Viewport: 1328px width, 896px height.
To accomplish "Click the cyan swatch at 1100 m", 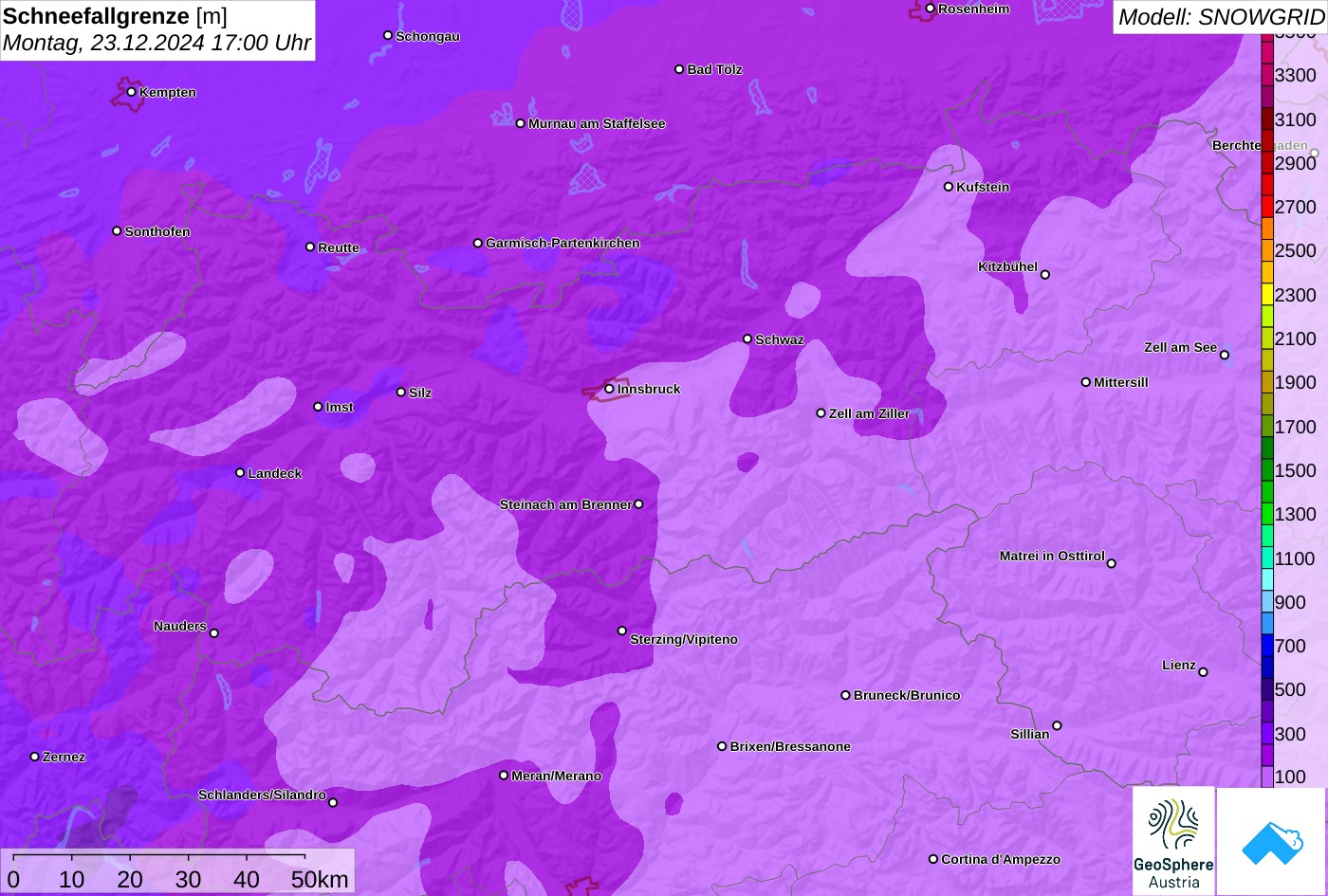I will (x=1267, y=558).
